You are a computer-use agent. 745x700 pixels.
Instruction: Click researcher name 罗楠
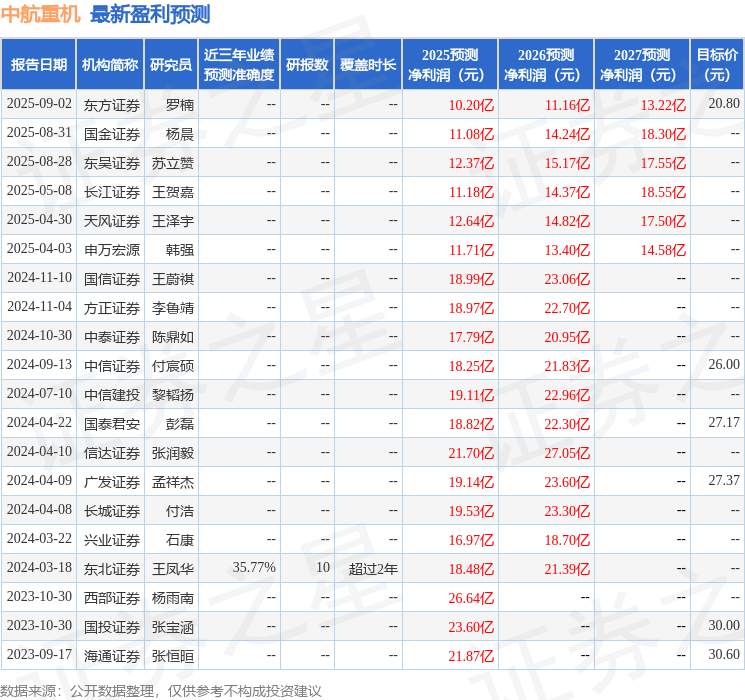(x=180, y=105)
